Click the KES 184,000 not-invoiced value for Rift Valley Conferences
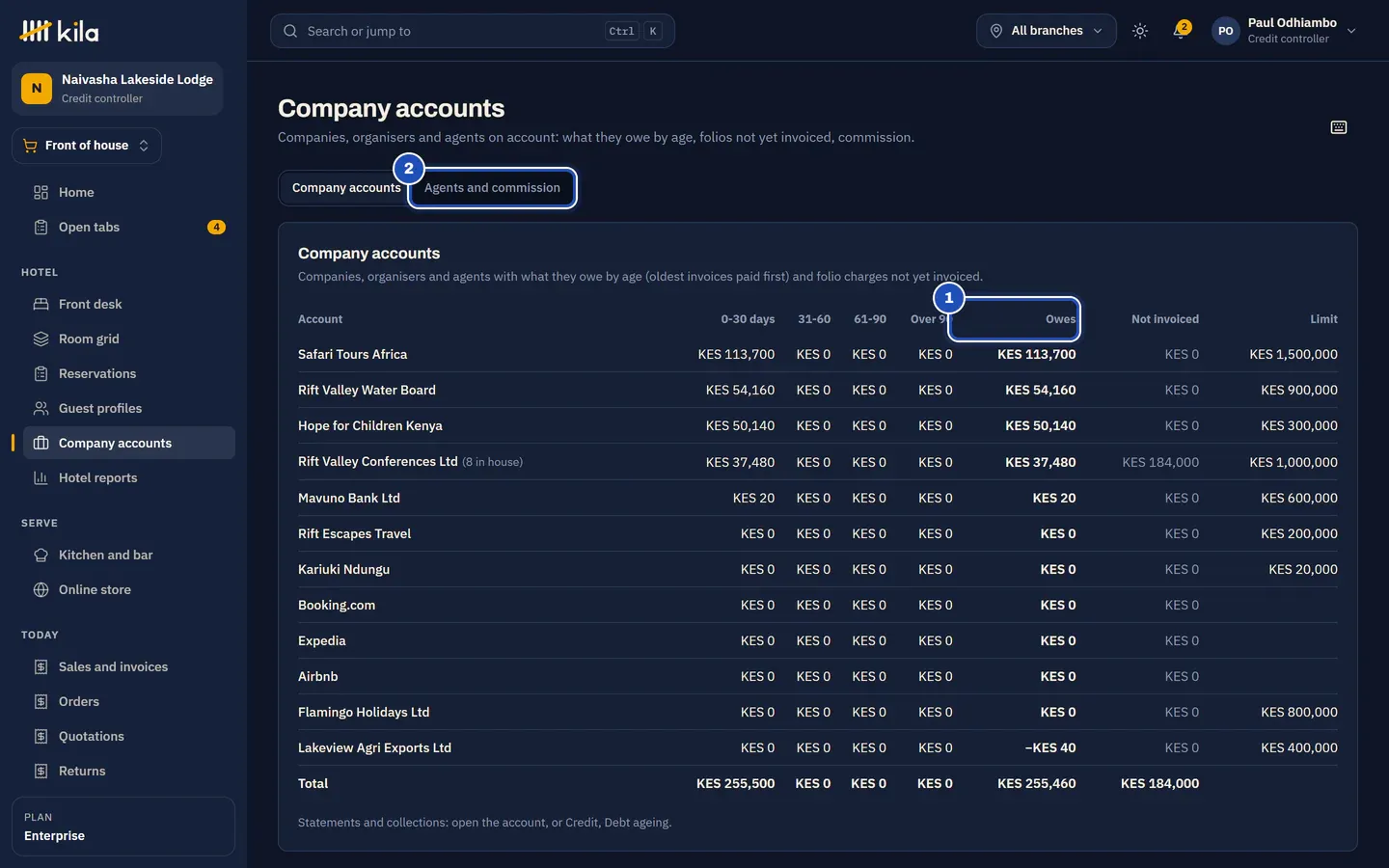1389x868 pixels. tap(1160, 462)
